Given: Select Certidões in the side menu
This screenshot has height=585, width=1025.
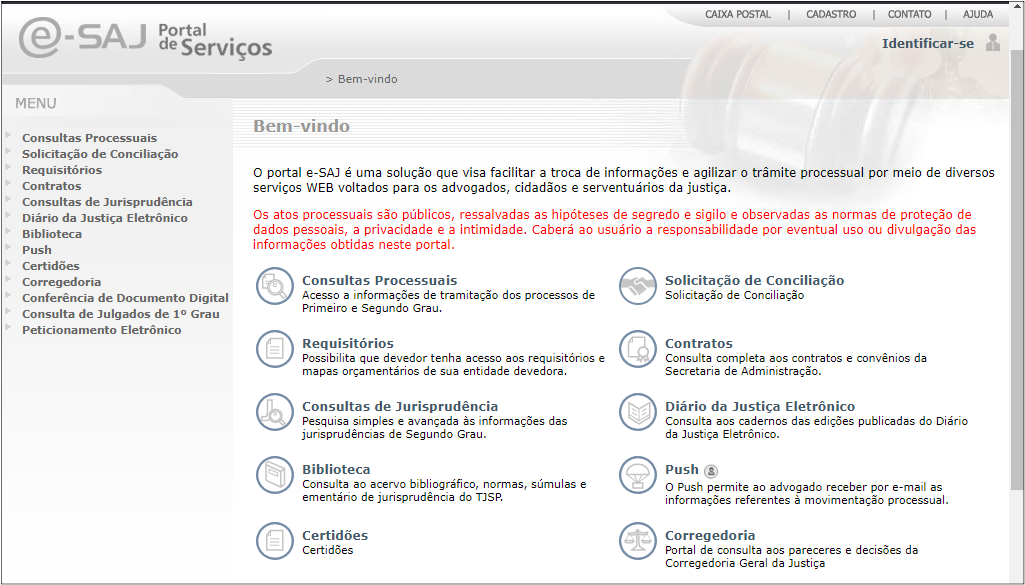Looking at the screenshot, I should [51, 266].
